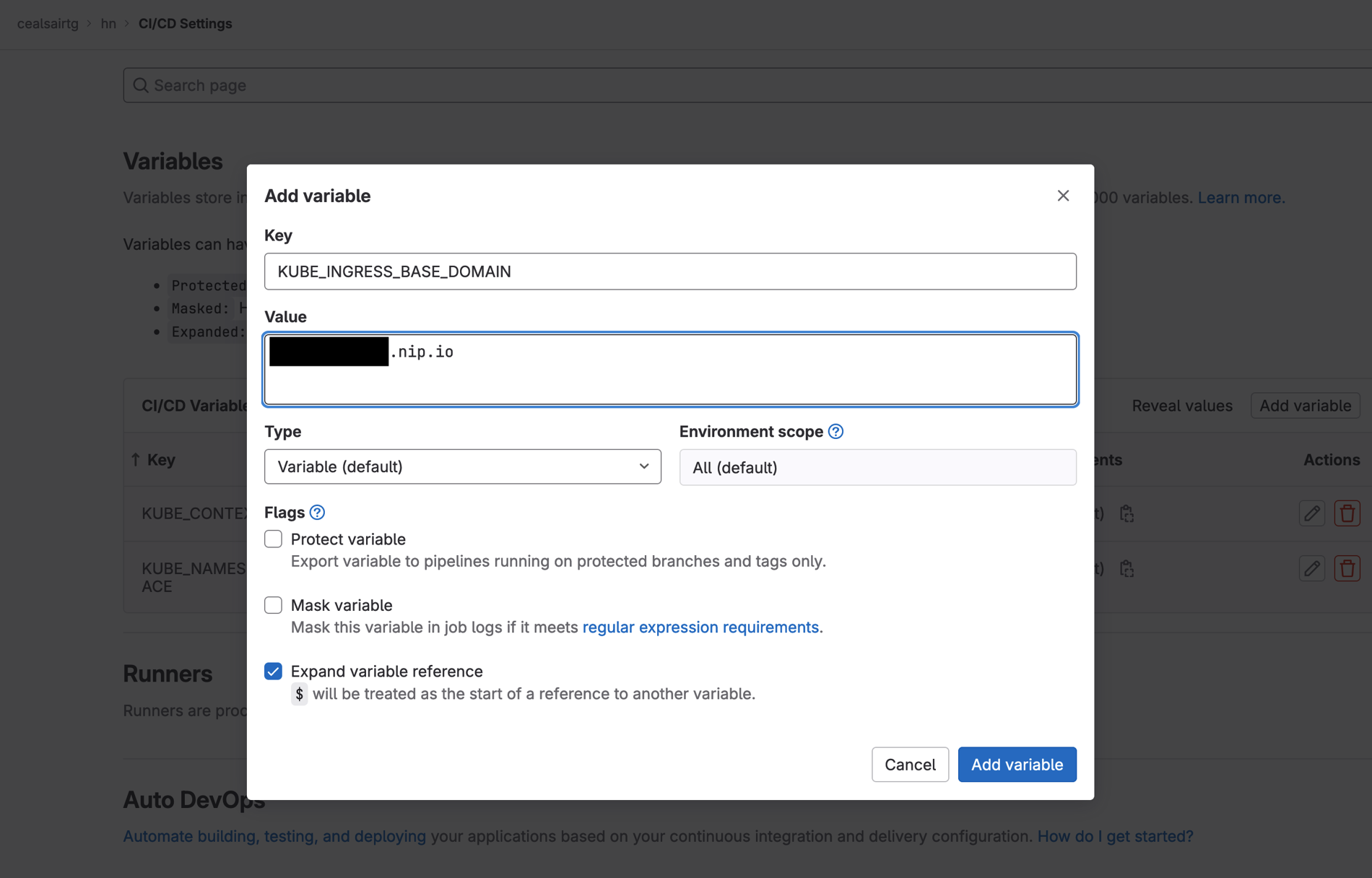Go to hn breadcrumb item

pyautogui.click(x=108, y=24)
